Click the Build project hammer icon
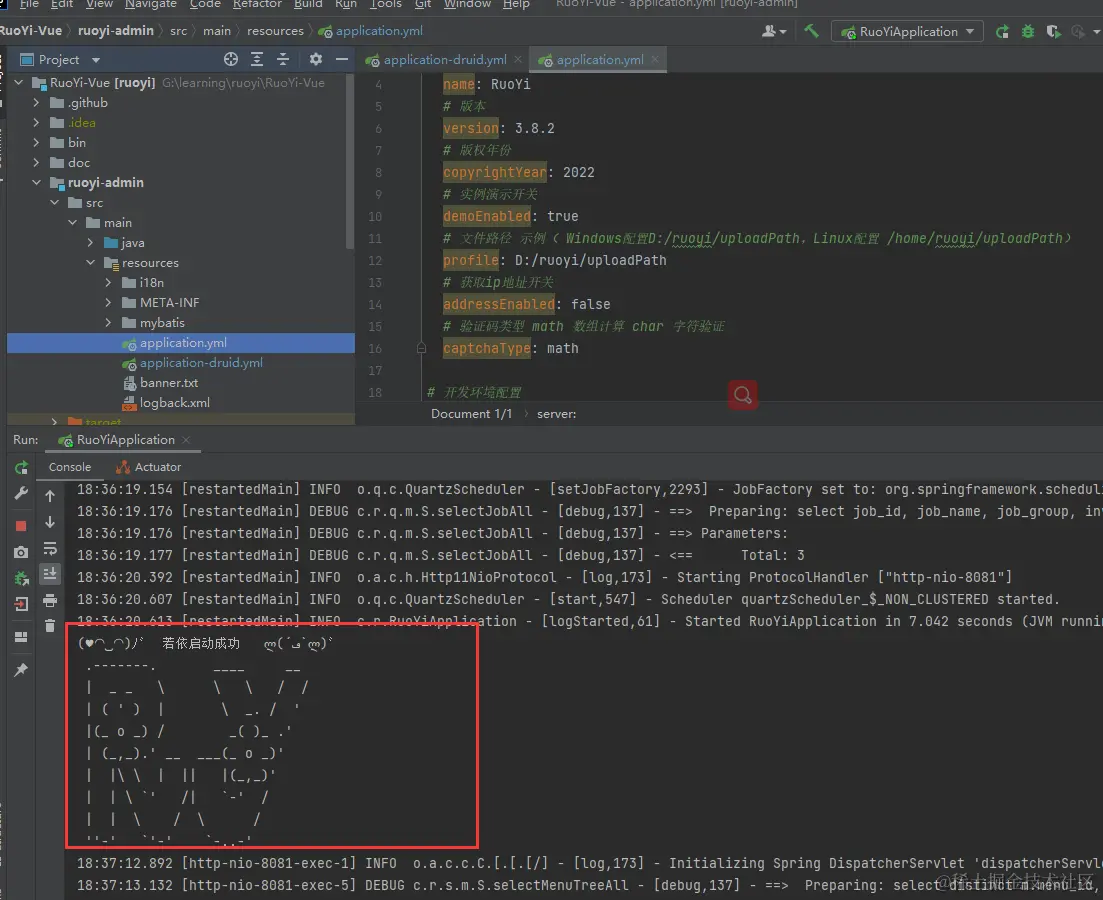Viewport: 1103px width, 900px height. 811,31
